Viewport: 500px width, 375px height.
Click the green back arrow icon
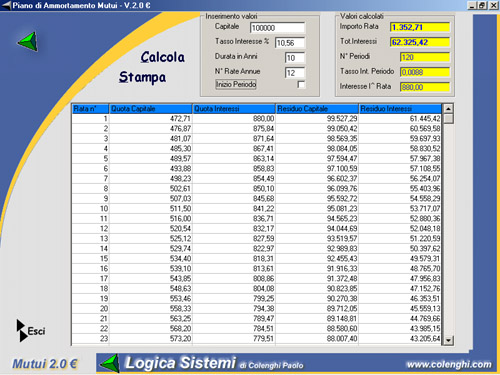(28, 42)
